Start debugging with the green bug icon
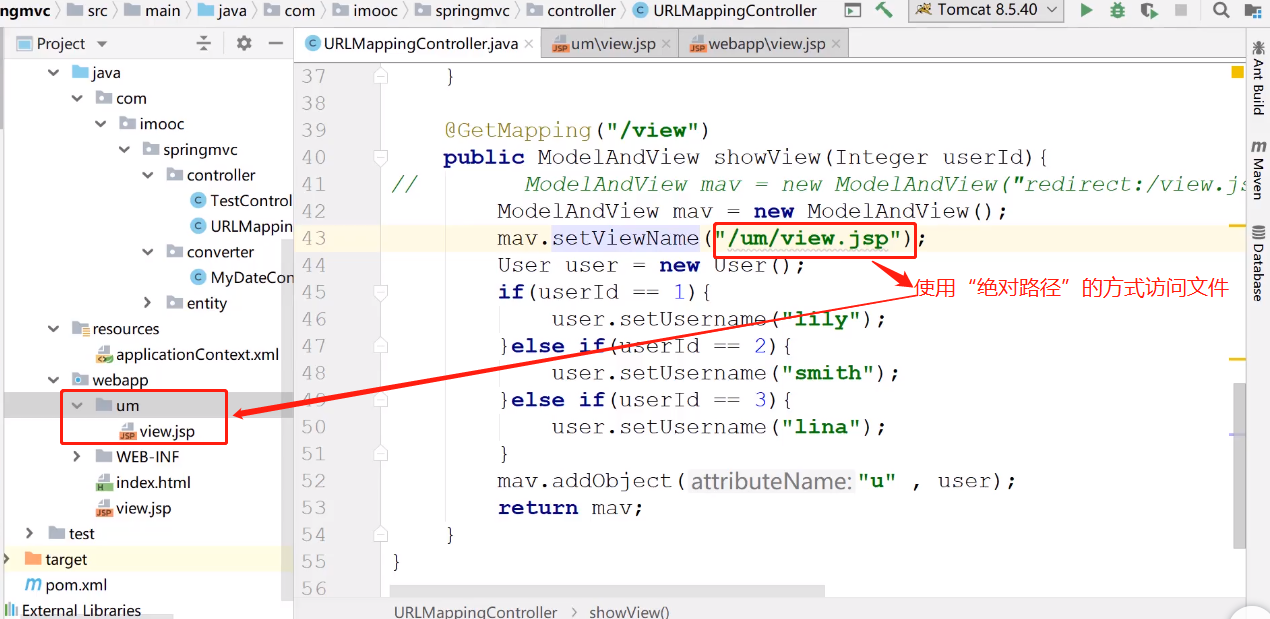This screenshot has height=619, width=1270. pyautogui.click(x=1118, y=11)
